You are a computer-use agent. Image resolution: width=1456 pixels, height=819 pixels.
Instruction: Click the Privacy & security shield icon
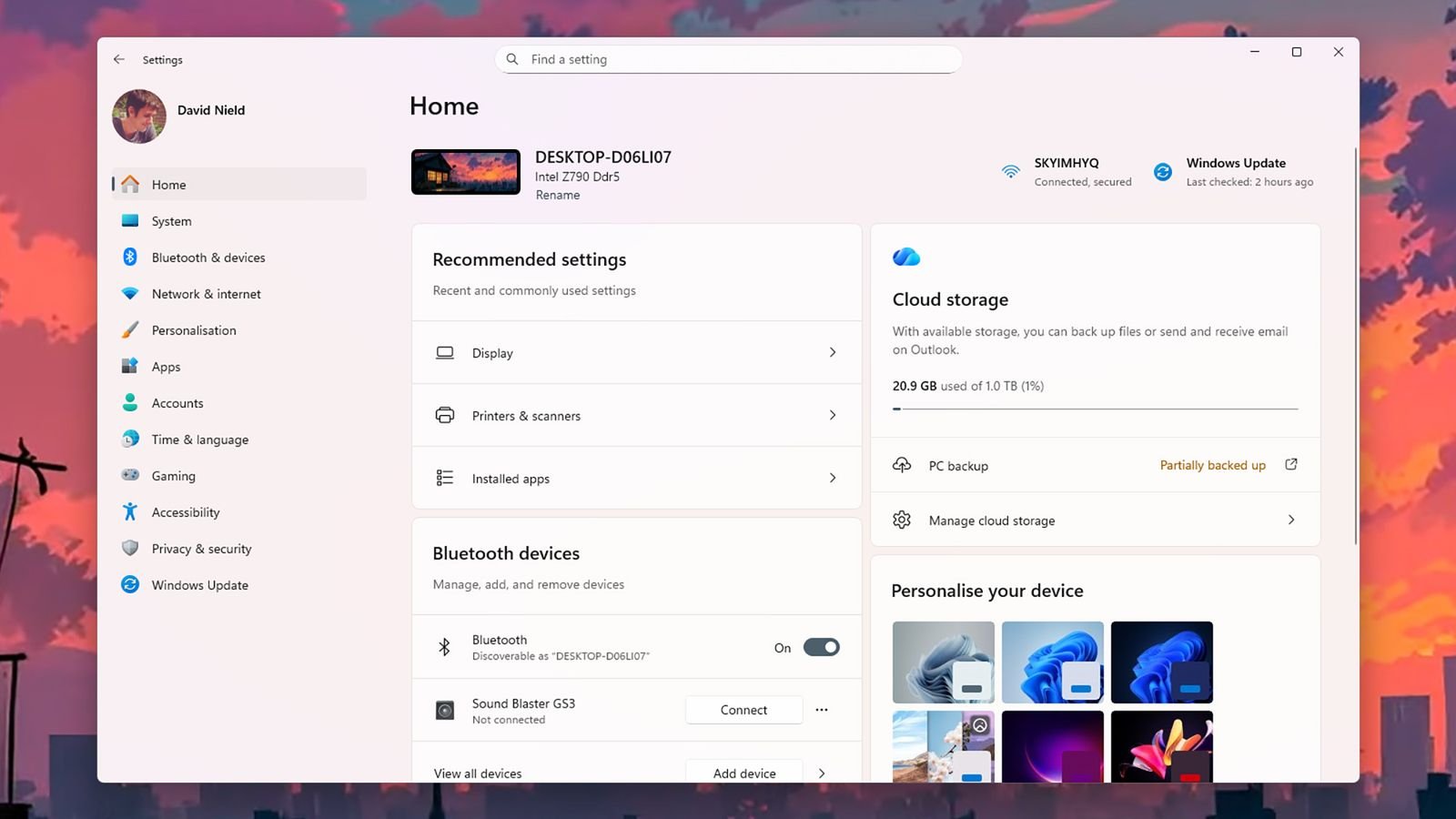(130, 548)
